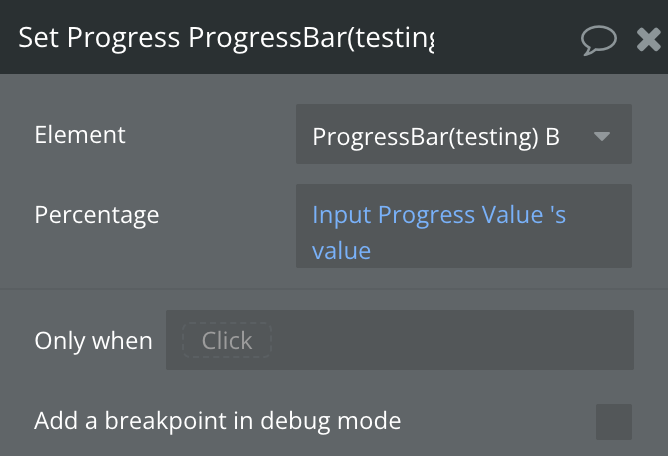
Task: Click the Element dropdown arrow
Action: pos(602,136)
